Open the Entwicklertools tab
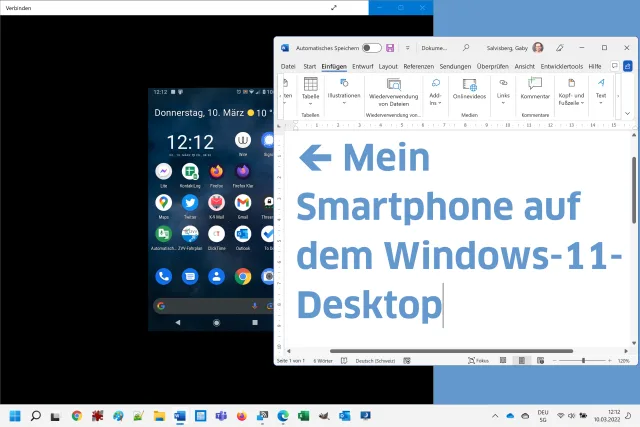This screenshot has height=427, width=640. [x=562, y=66]
